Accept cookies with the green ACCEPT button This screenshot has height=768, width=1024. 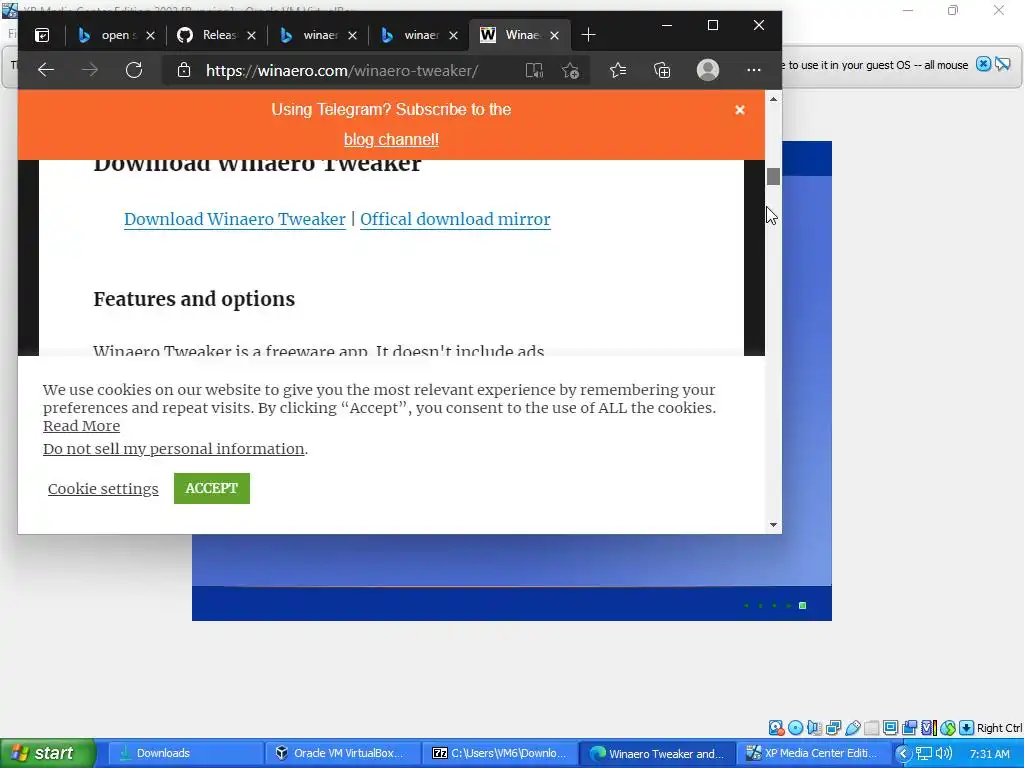pyautogui.click(x=212, y=488)
